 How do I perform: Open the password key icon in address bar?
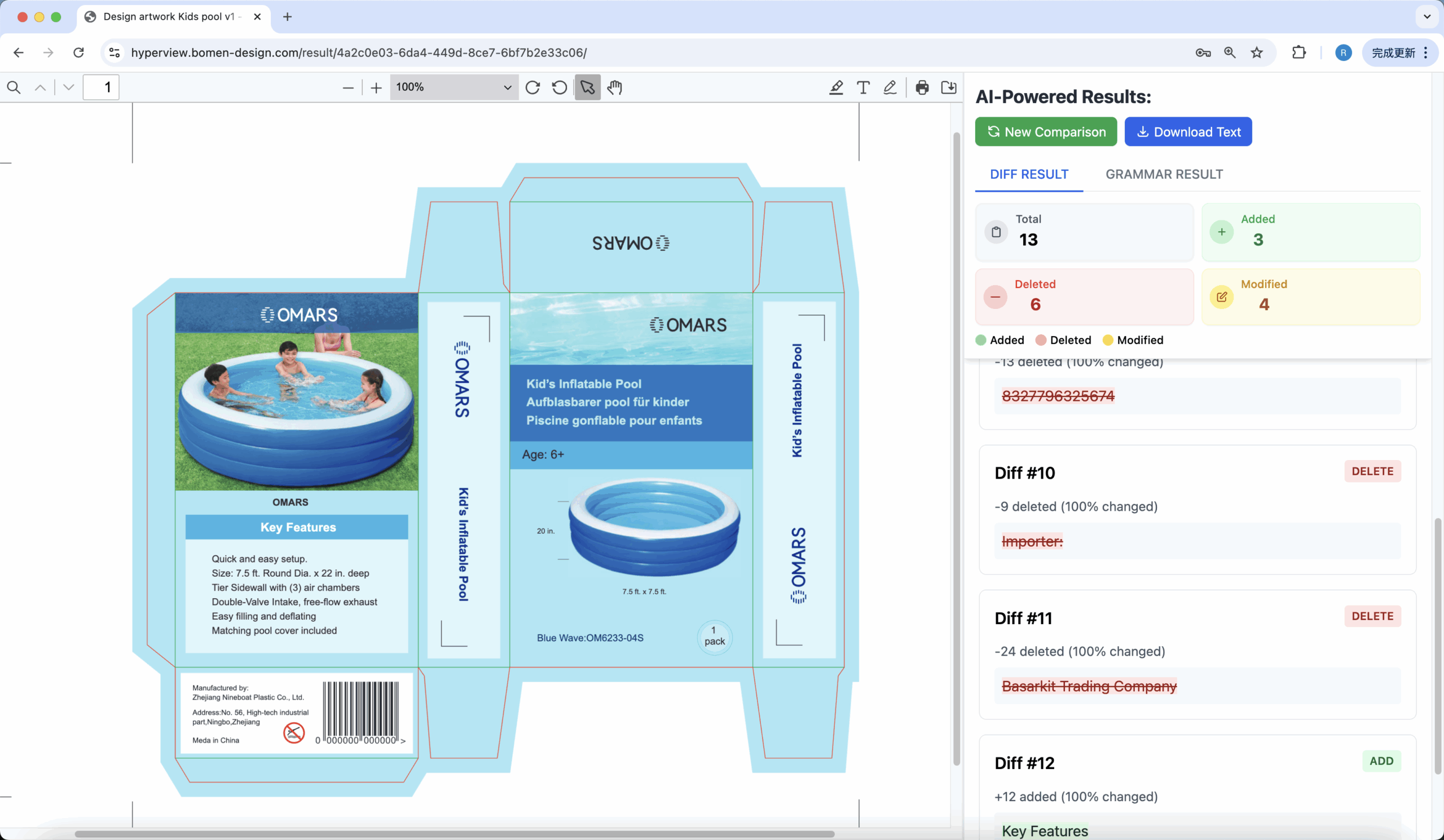click(1203, 52)
